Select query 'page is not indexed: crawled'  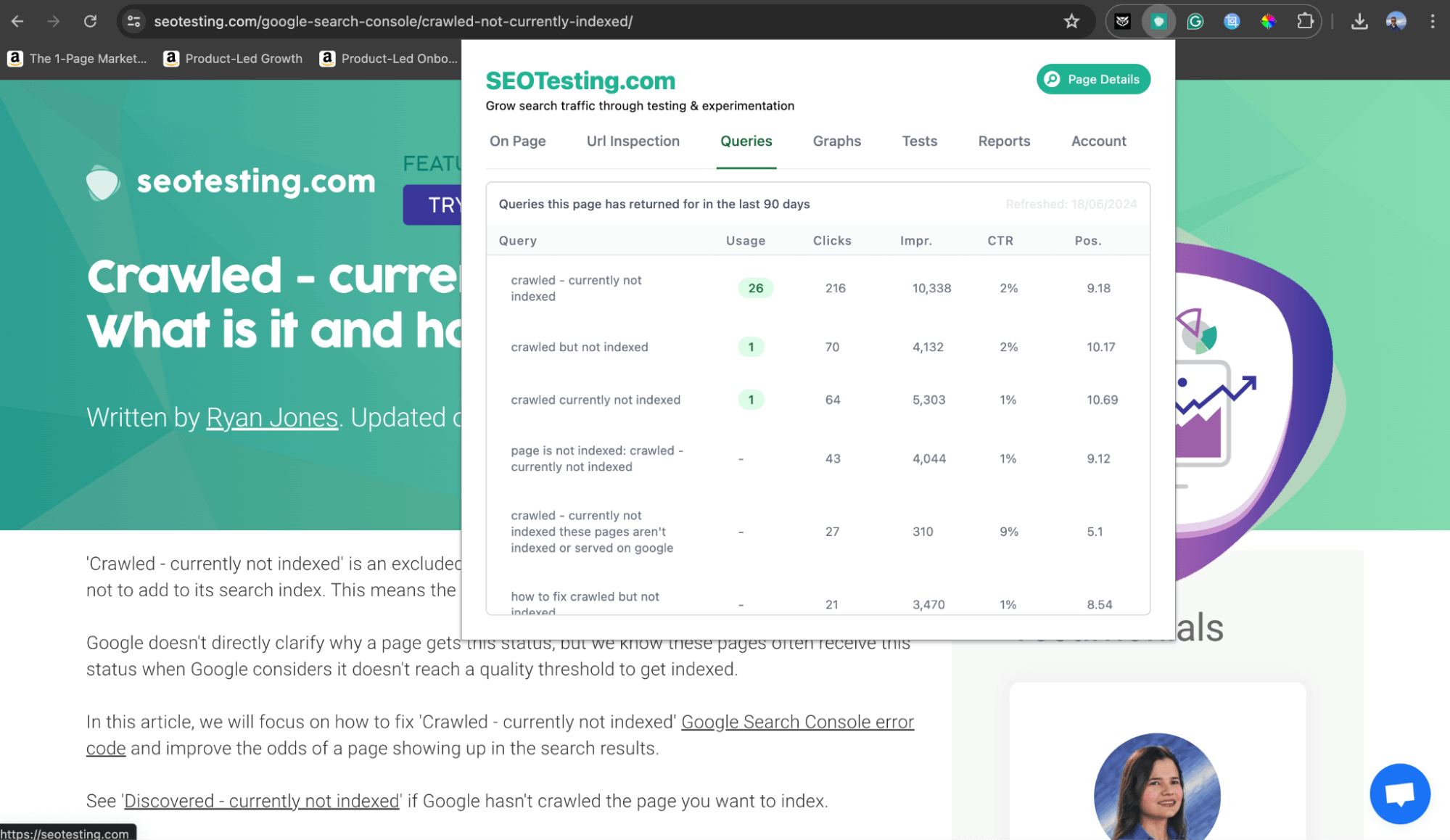[x=596, y=458]
